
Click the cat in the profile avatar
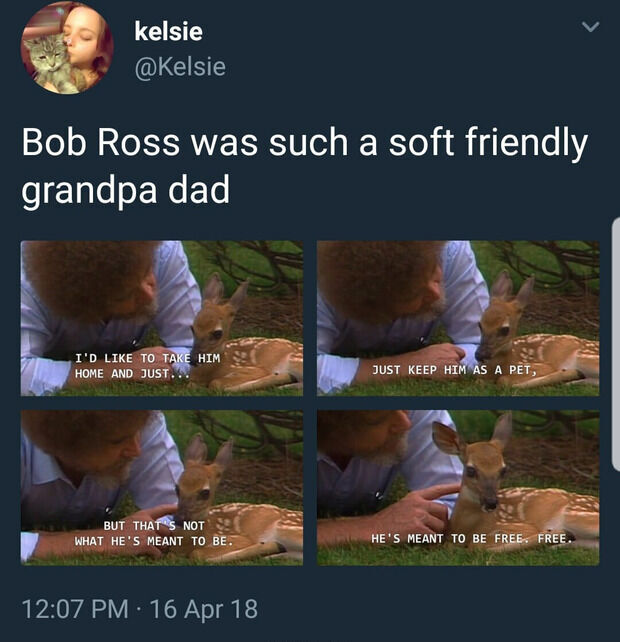[x=51, y=61]
